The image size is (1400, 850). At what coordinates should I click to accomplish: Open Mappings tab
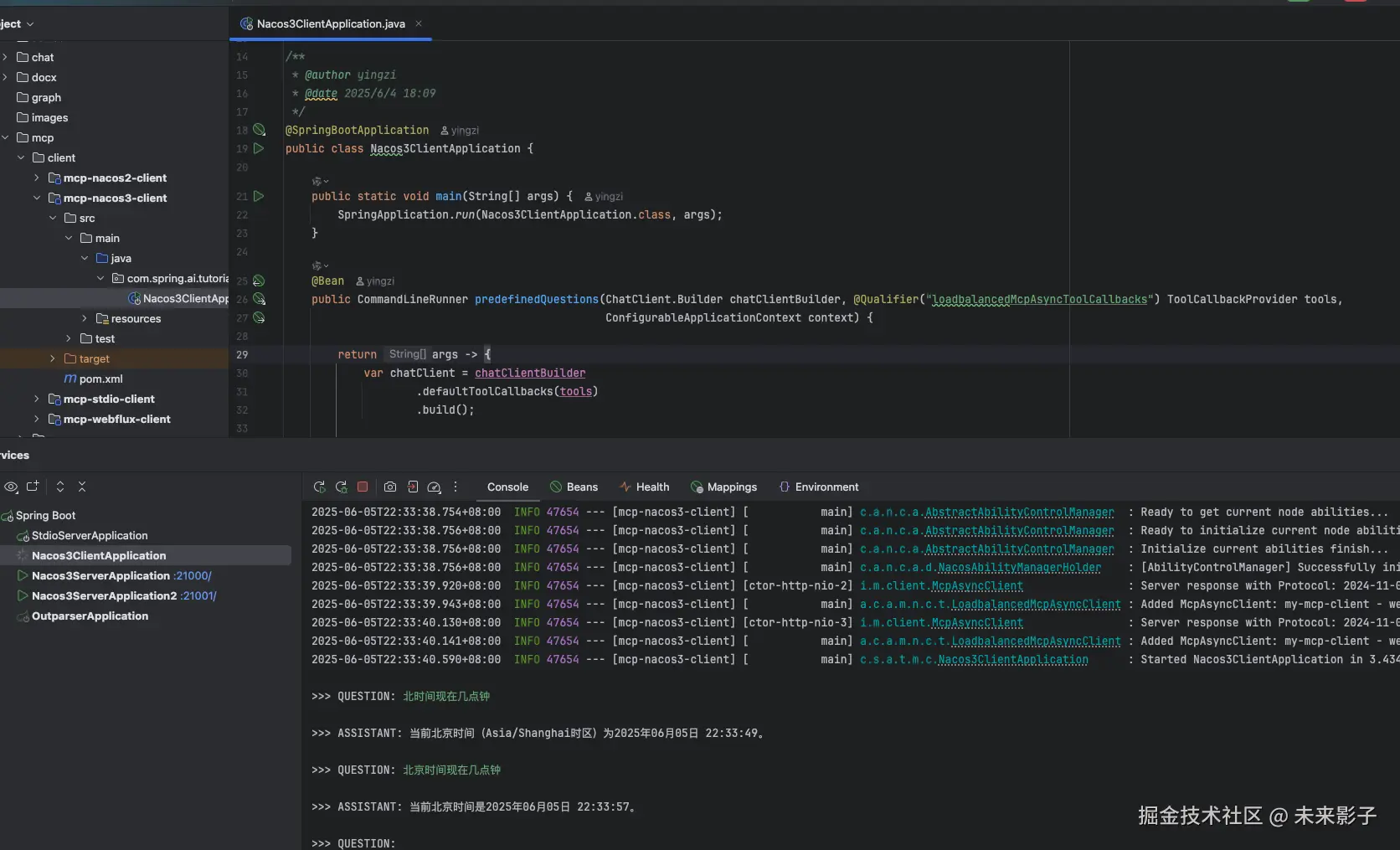723,487
